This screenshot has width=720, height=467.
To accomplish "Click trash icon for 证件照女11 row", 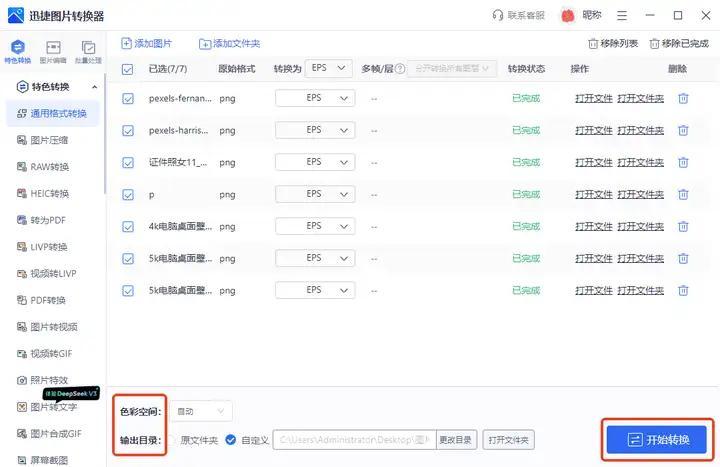I will [x=684, y=162].
